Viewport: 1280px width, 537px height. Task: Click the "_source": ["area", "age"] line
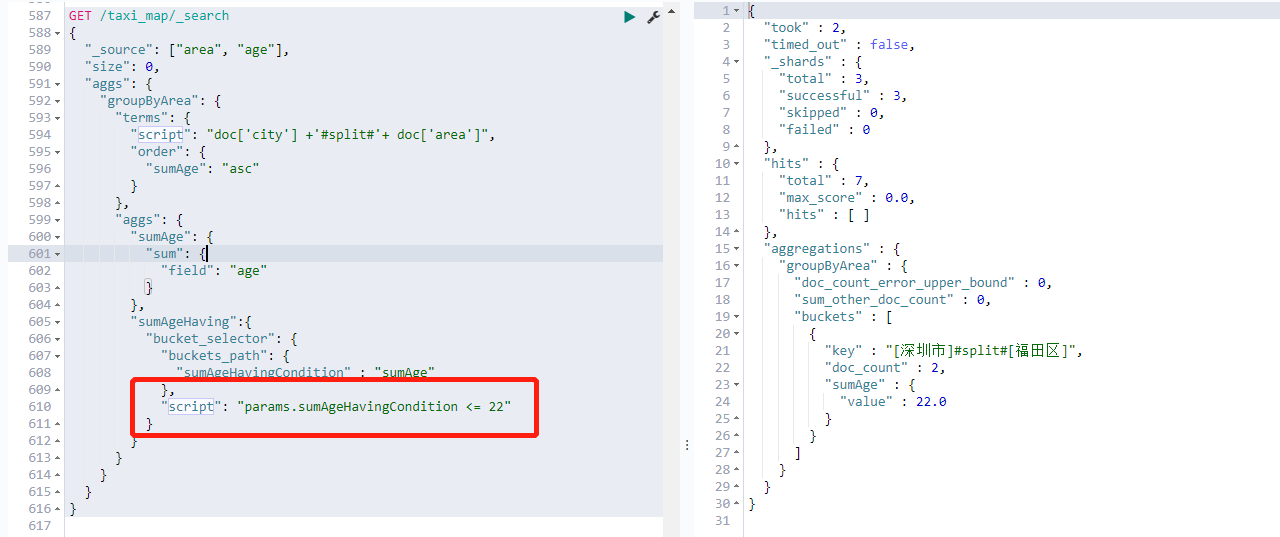[x=187, y=50]
